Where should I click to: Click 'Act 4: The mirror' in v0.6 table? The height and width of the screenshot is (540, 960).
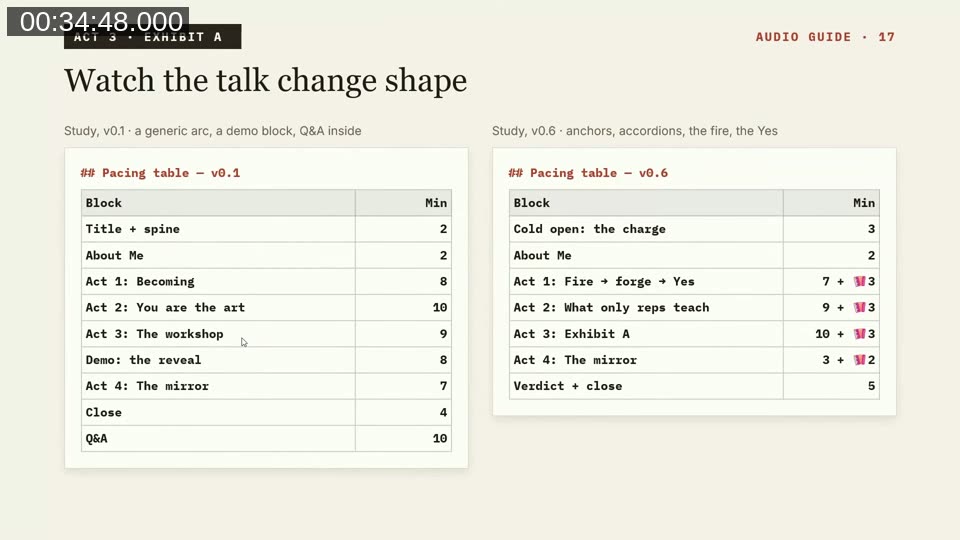575,360
